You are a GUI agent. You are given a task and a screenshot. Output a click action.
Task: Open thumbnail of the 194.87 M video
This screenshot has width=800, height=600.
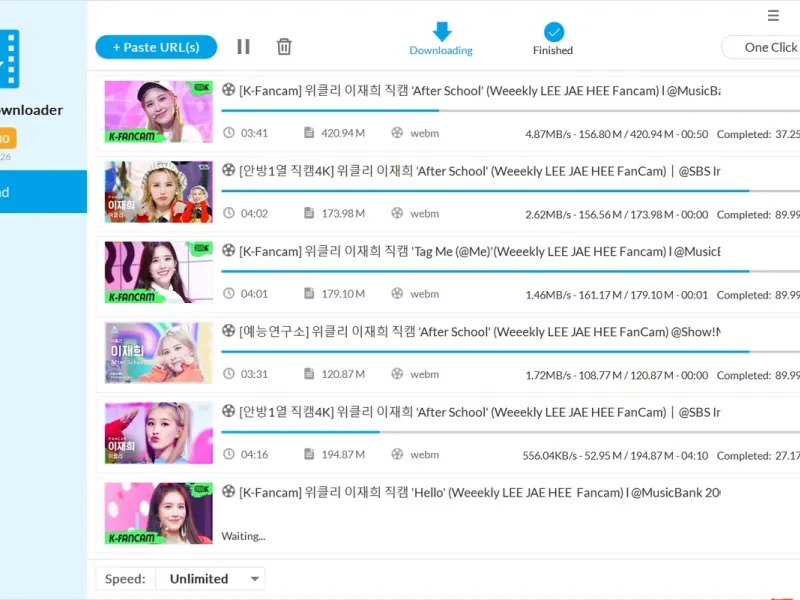pos(159,433)
